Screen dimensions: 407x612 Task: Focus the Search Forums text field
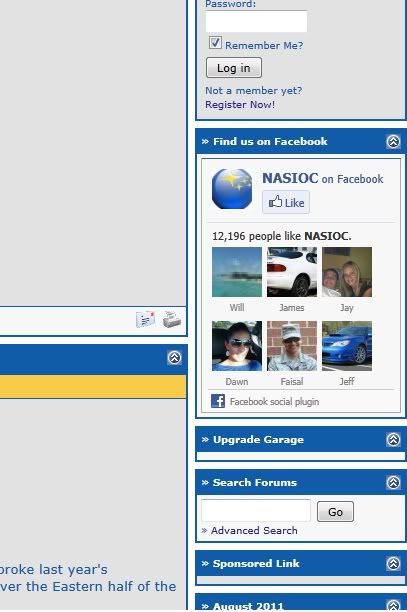pyautogui.click(x=256, y=510)
